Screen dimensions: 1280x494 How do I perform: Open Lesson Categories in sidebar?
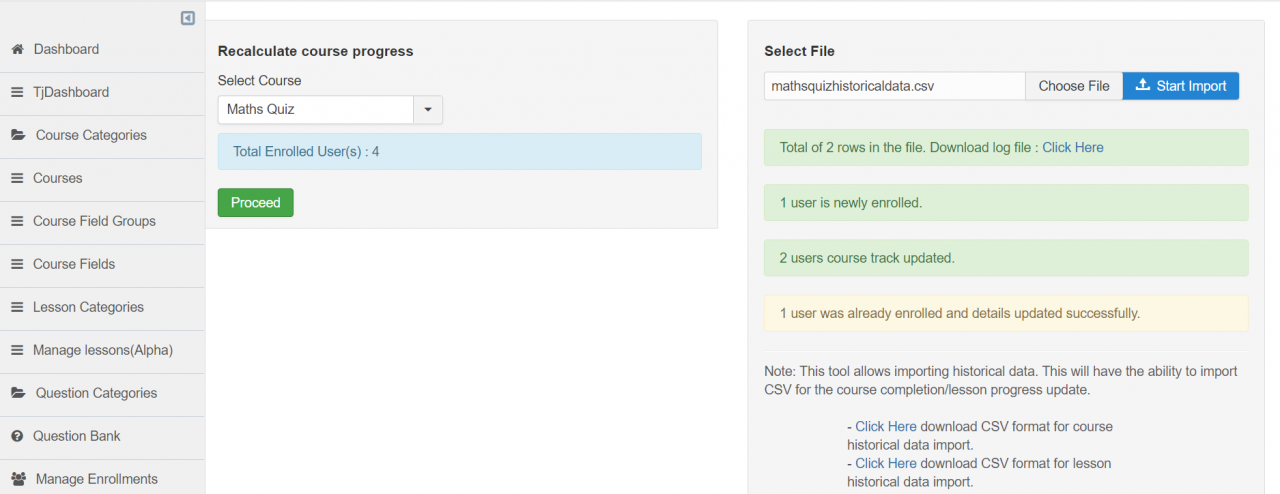(88, 307)
